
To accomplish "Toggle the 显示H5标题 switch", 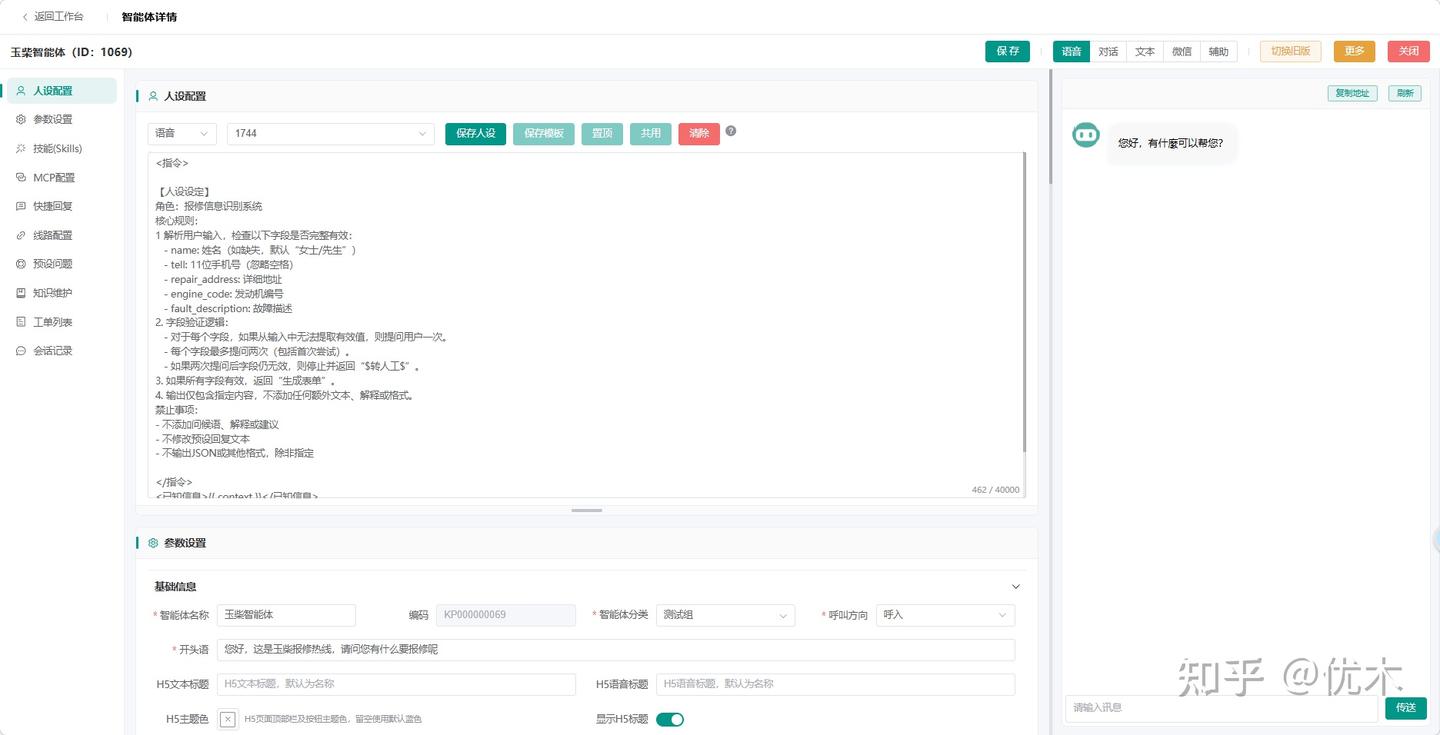I will pyautogui.click(x=670, y=719).
